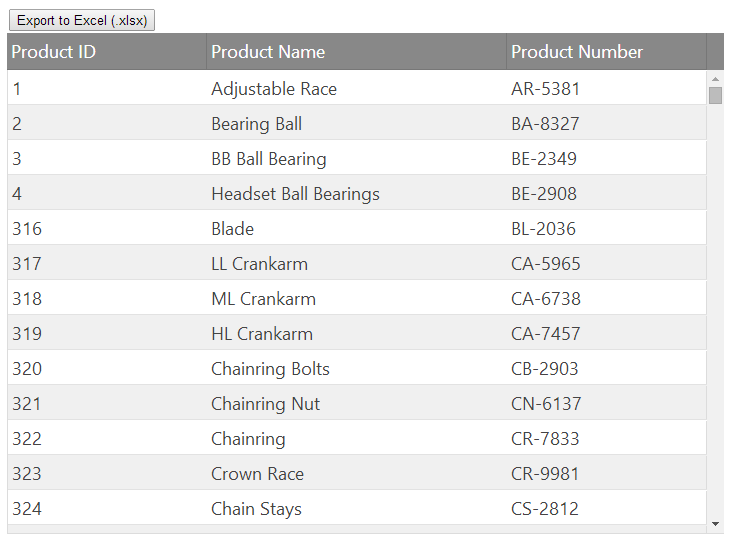Click Export to Excel (.xlsx) button
The height and width of the screenshot is (546, 741).
82,20
